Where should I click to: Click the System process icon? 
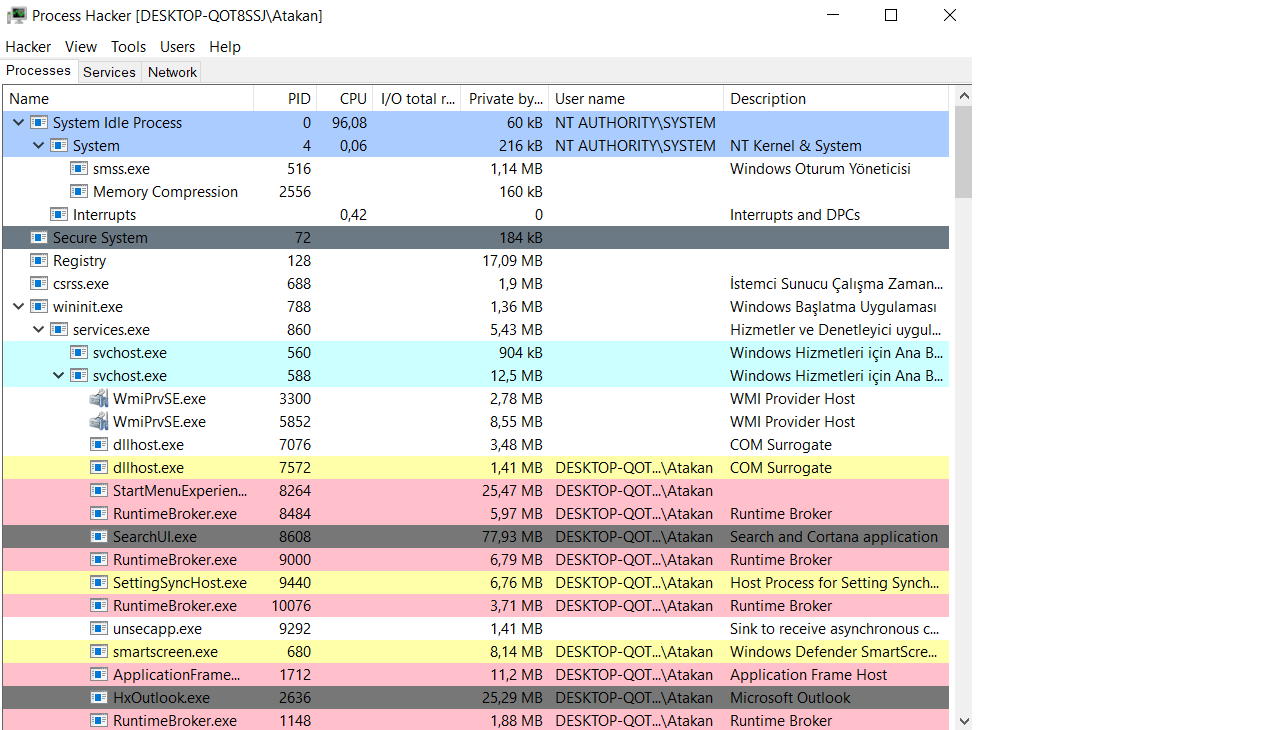point(59,146)
